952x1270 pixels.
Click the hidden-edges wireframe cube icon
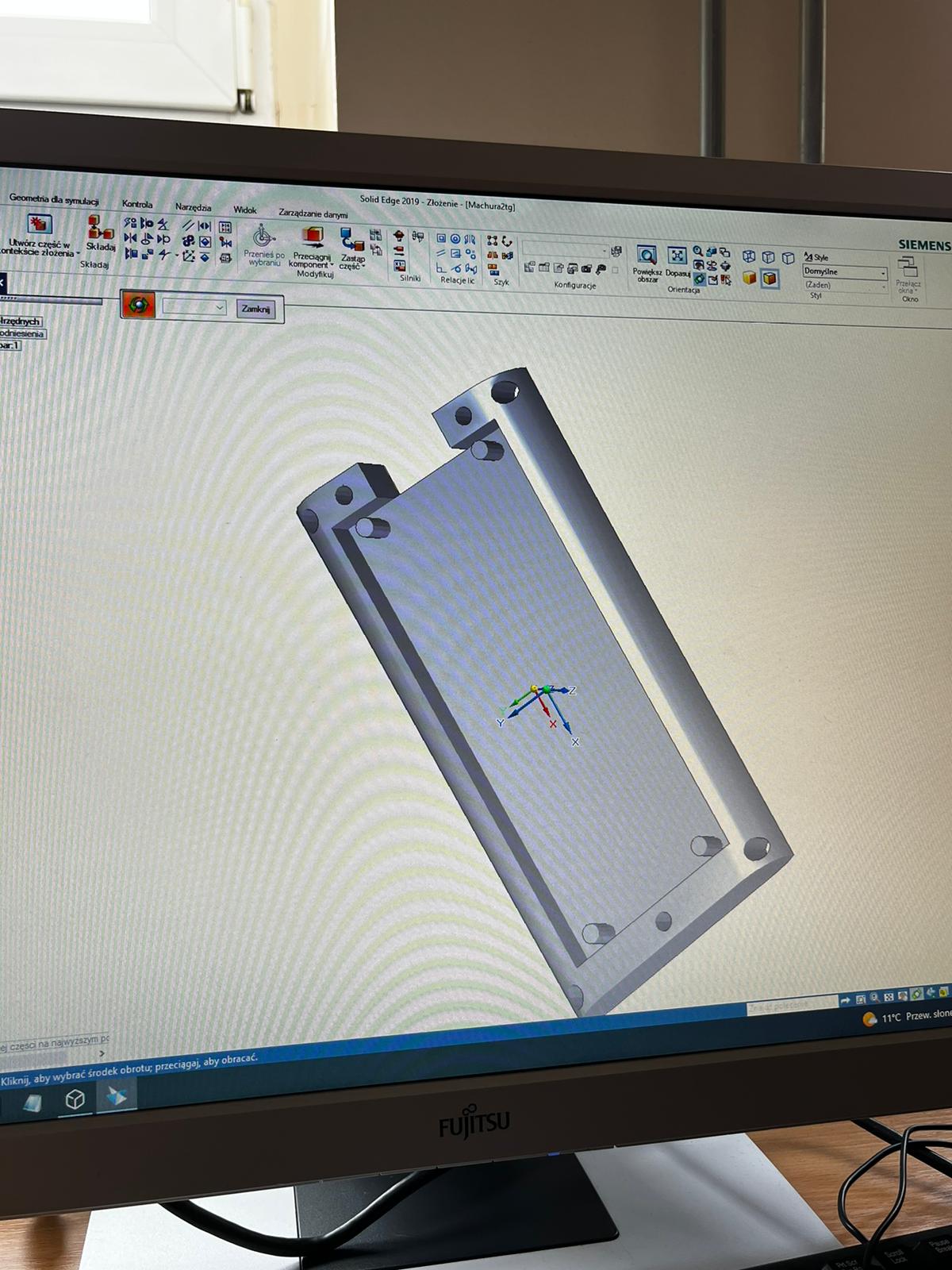[768, 257]
